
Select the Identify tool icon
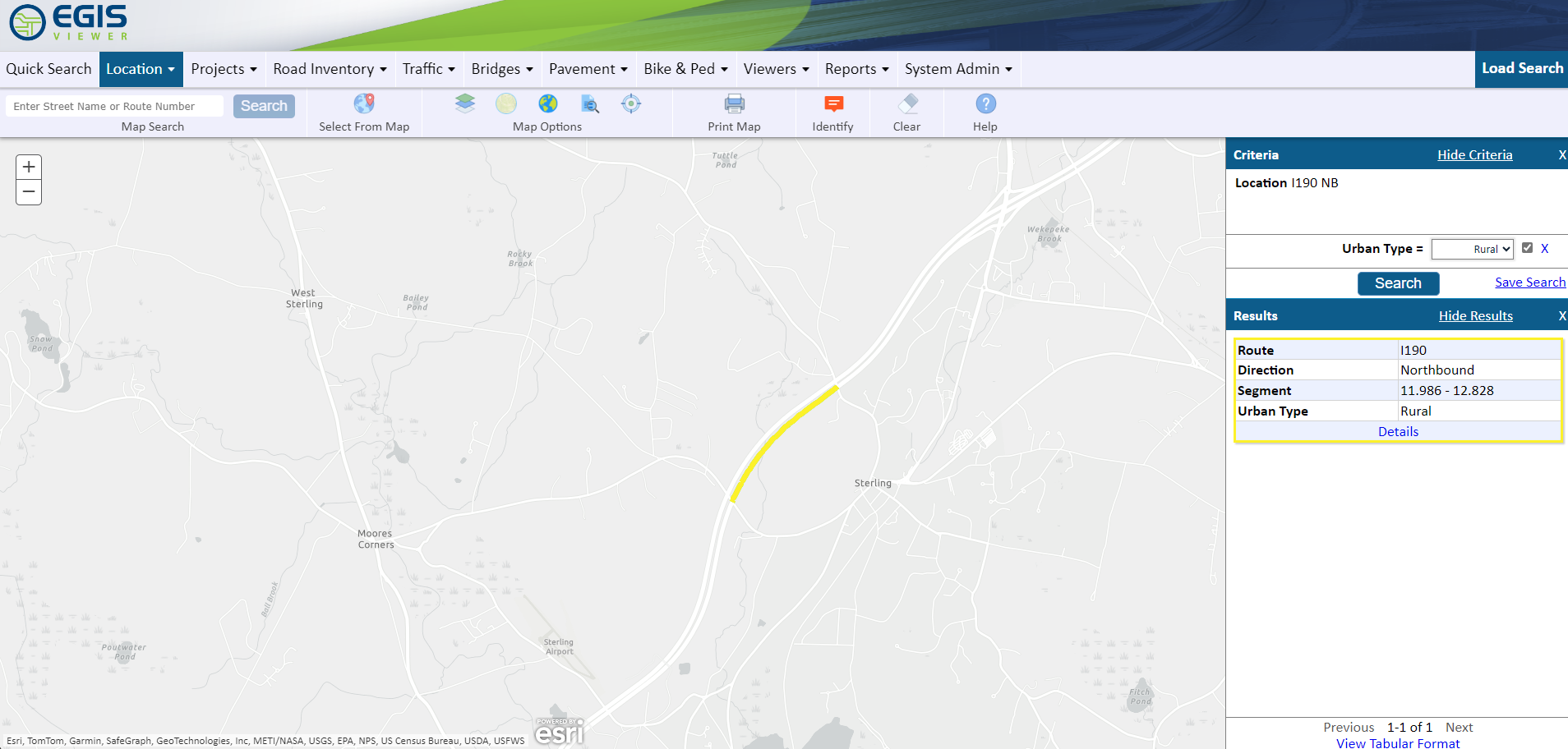[832, 104]
